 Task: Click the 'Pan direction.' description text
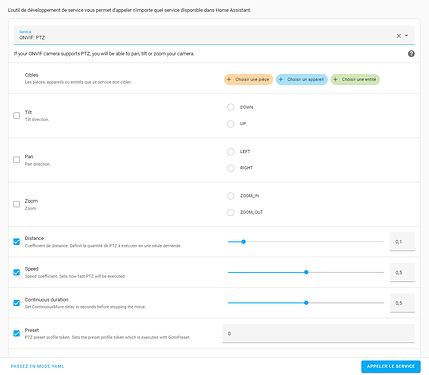pos(38,164)
